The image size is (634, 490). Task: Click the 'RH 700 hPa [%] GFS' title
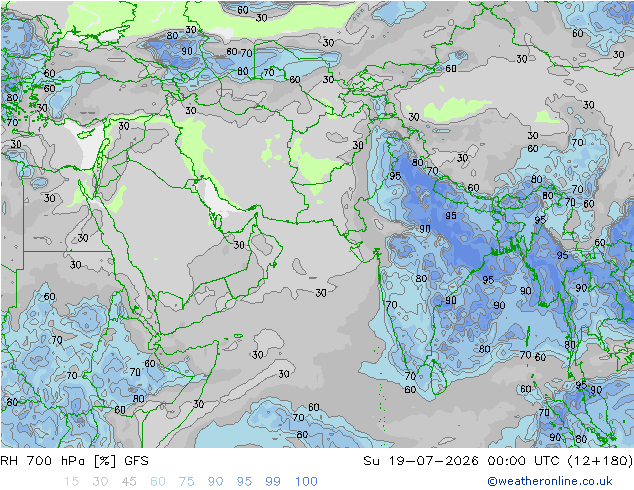click(x=74, y=461)
